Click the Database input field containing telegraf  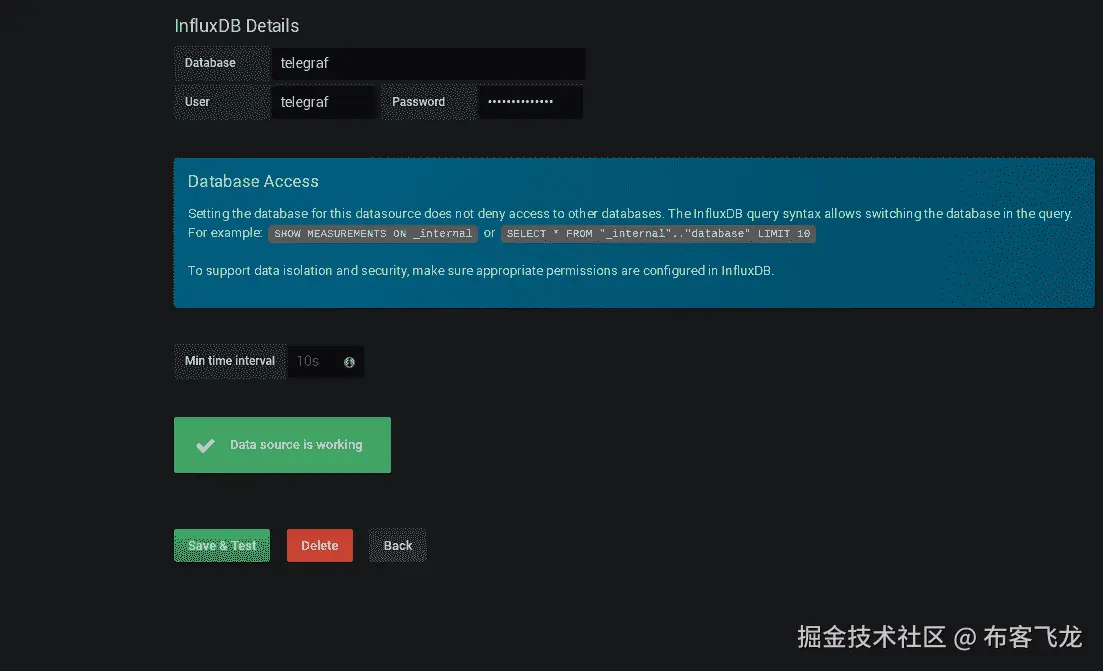click(x=428, y=63)
